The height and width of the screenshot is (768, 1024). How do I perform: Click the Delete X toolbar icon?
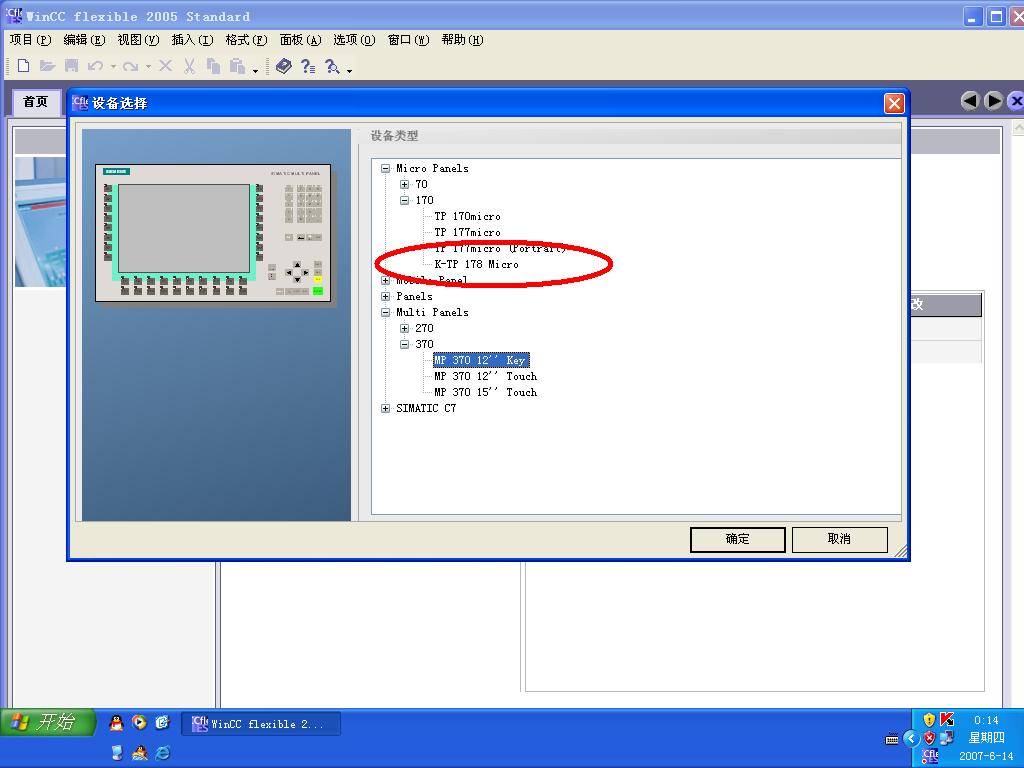pyautogui.click(x=165, y=66)
